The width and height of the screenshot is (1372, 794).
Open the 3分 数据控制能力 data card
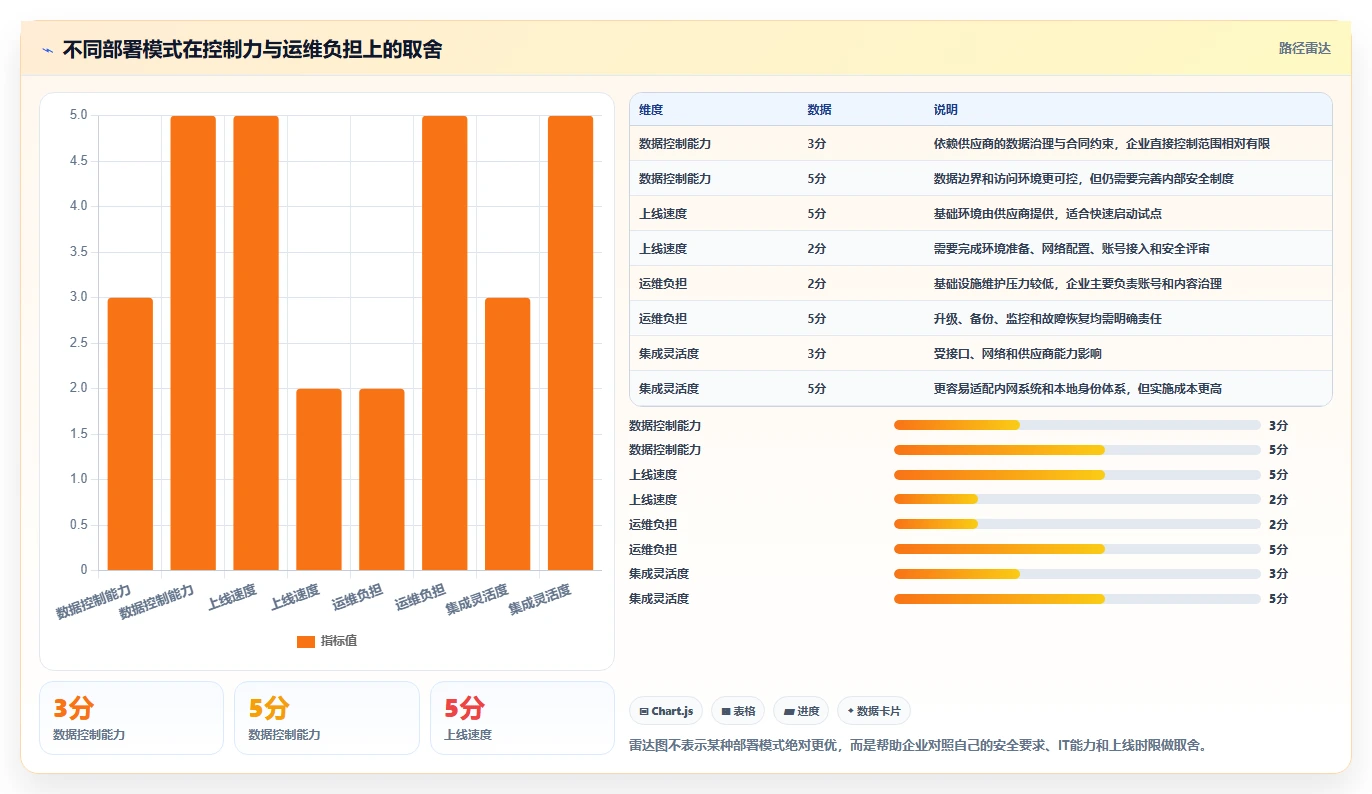[x=131, y=718]
